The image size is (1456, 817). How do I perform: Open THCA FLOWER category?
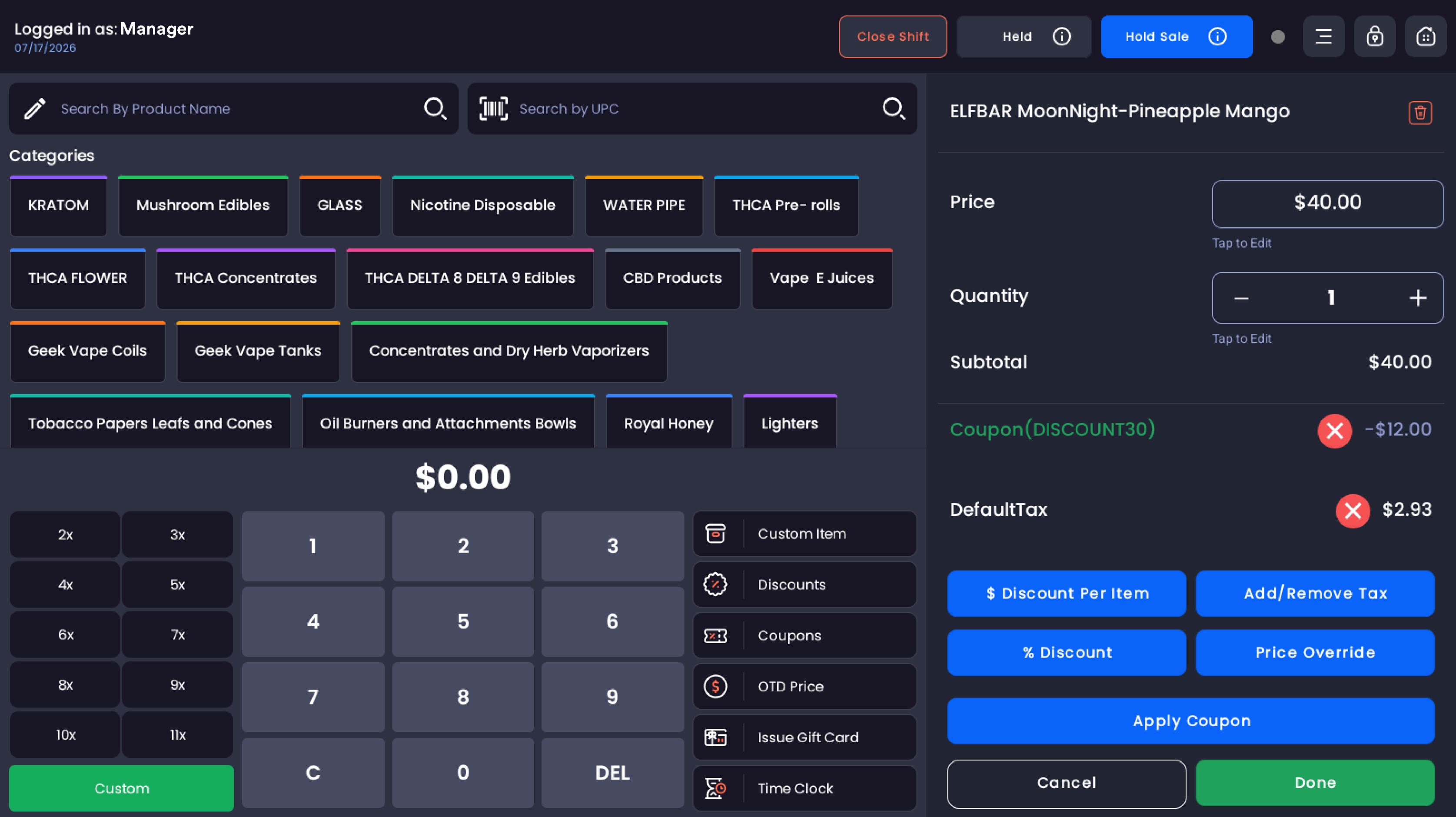point(77,279)
